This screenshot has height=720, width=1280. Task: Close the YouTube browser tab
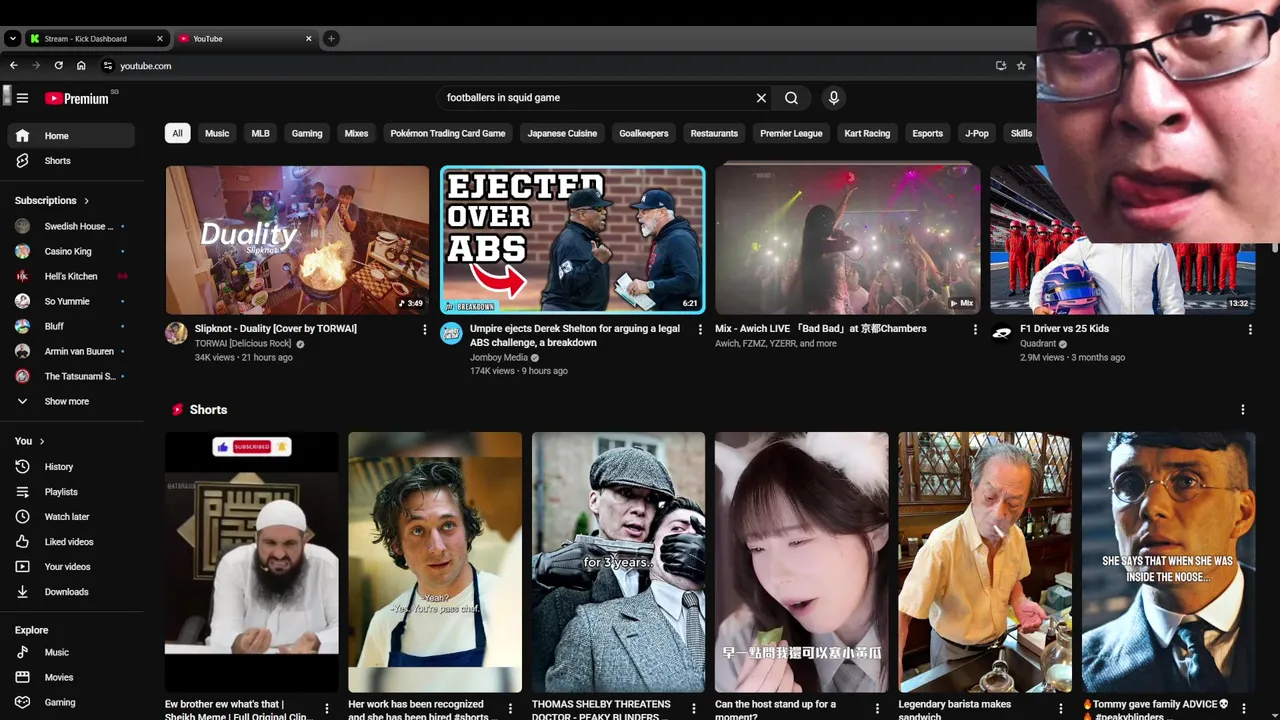click(308, 39)
